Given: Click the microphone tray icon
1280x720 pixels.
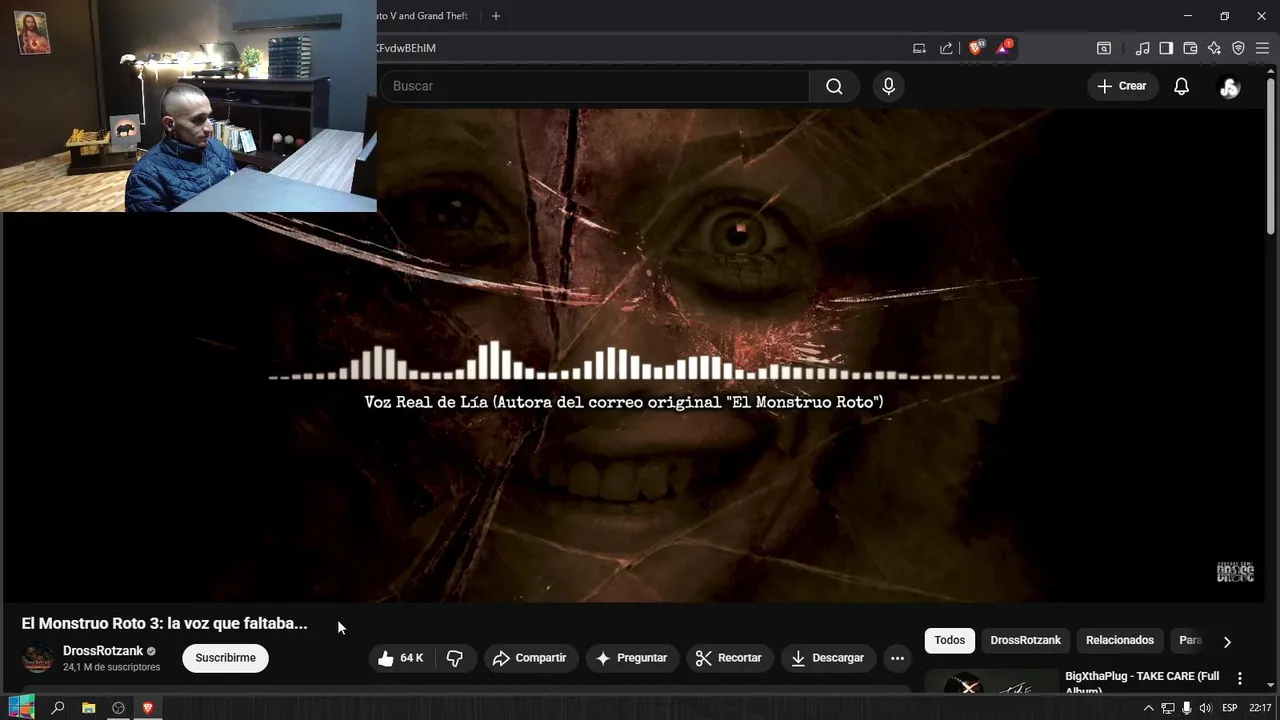Looking at the screenshot, I should pos(1186,708).
